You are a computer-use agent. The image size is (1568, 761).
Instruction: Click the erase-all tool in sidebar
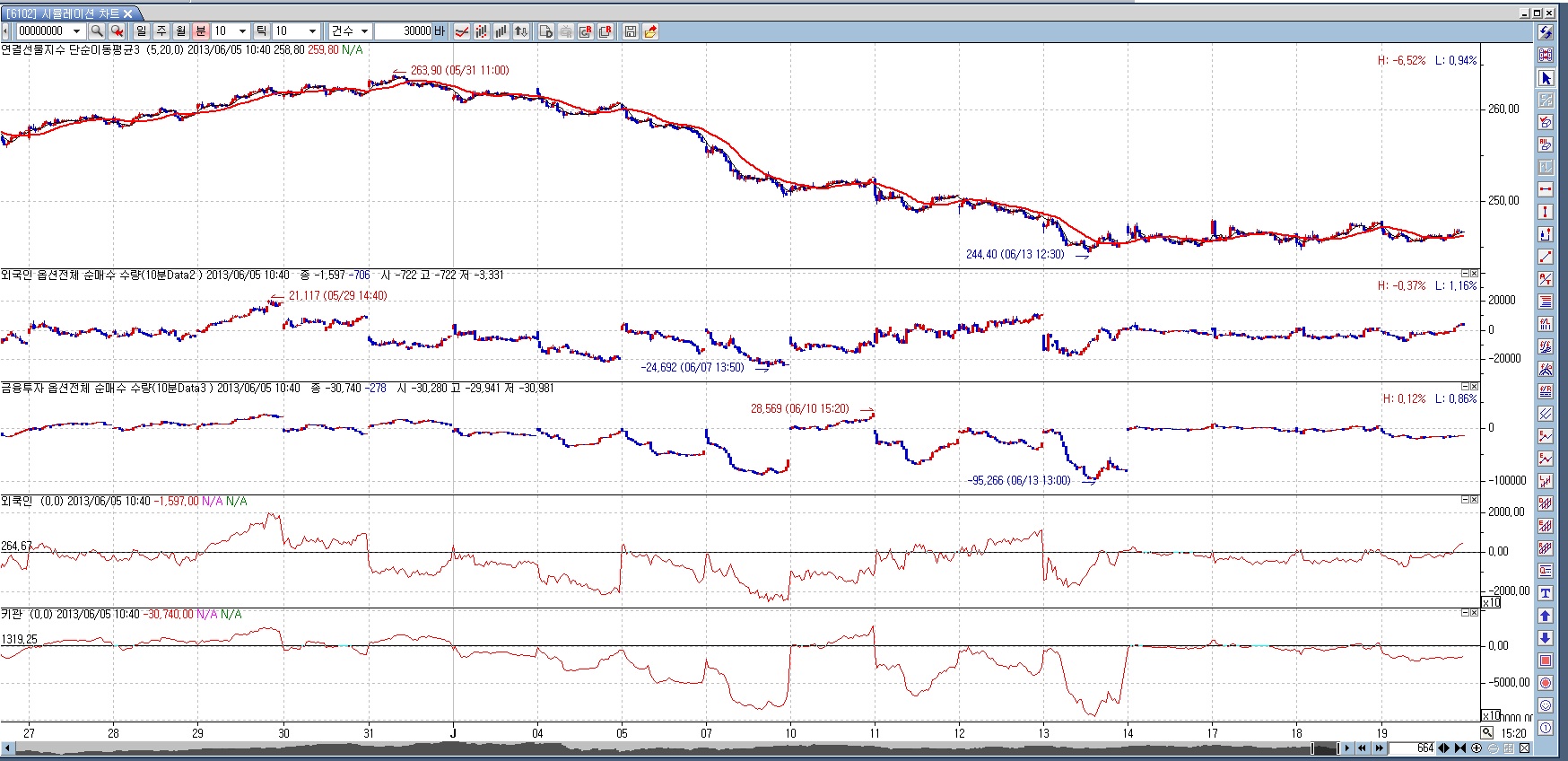click(x=1546, y=144)
